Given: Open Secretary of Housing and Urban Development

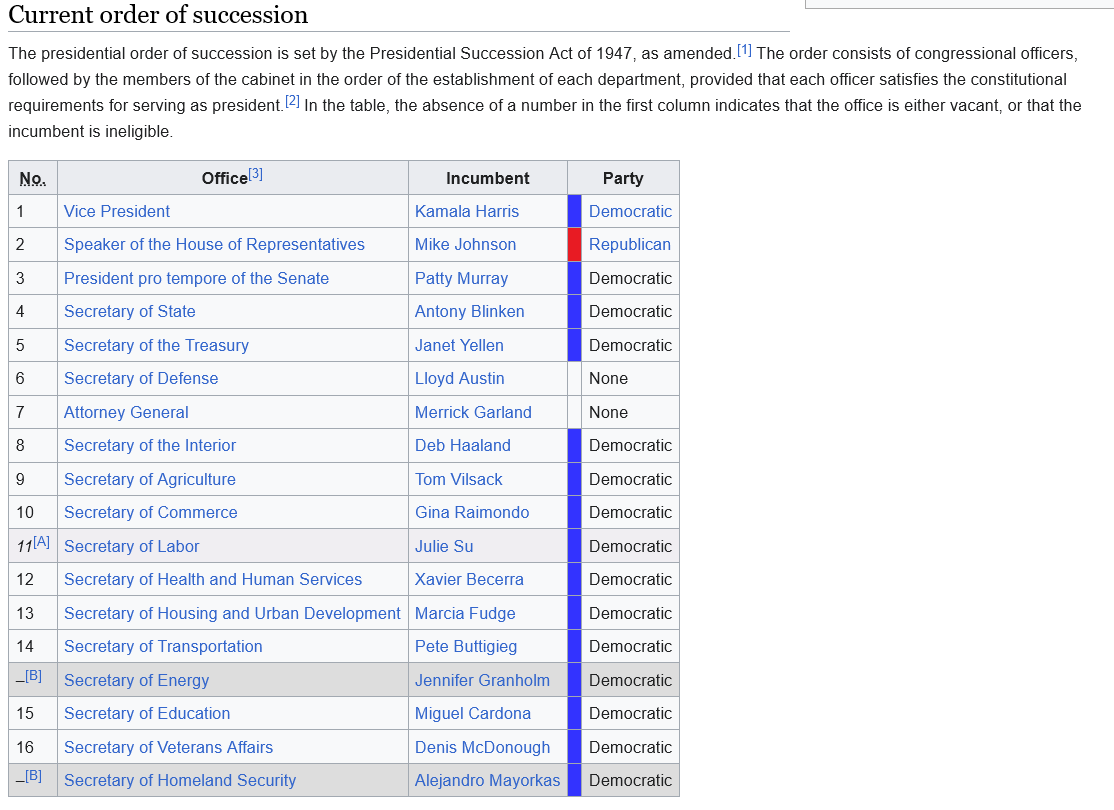Looking at the screenshot, I should click(x=232, y=613).
